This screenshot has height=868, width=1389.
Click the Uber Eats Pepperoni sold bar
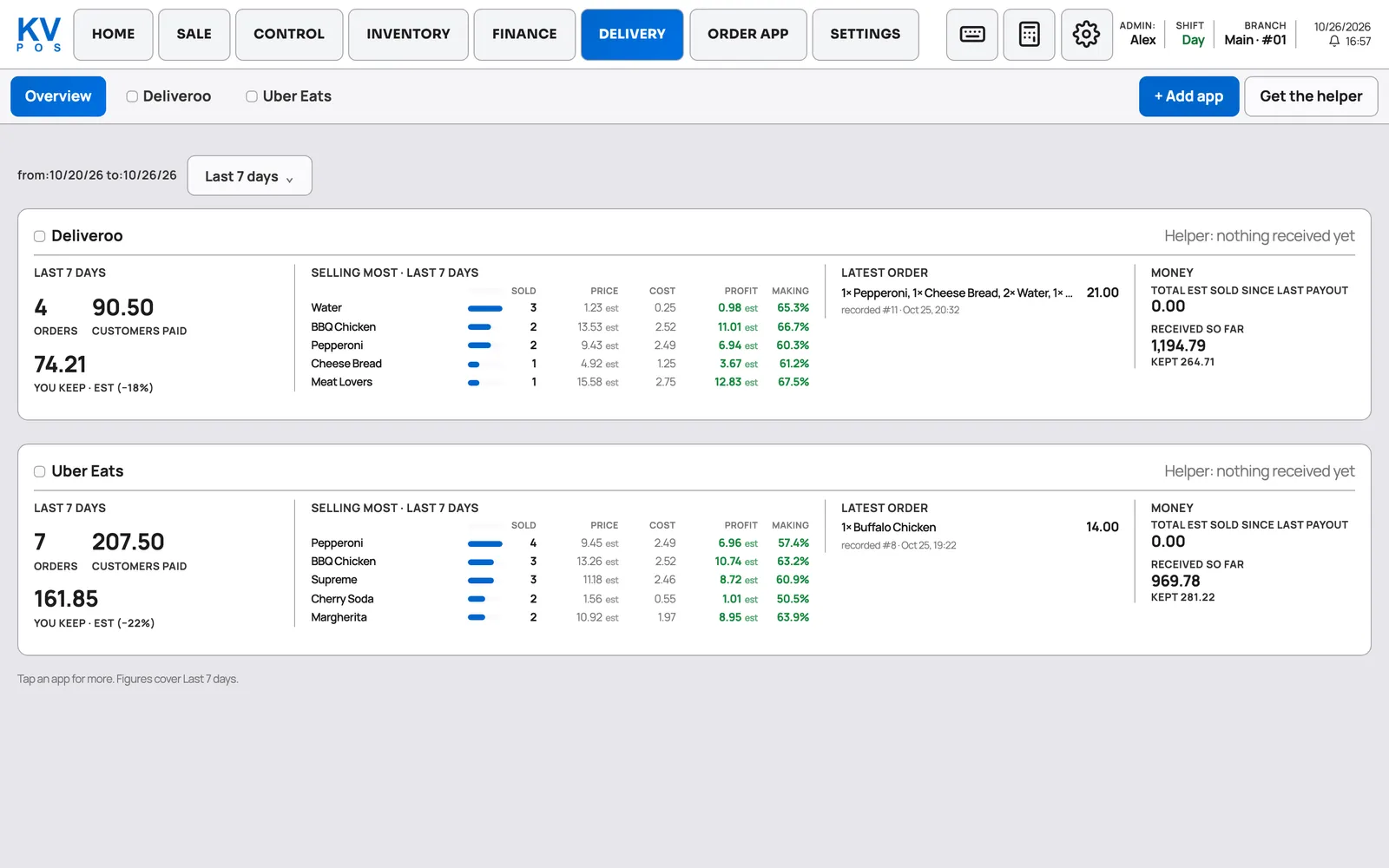[x=485, y=543]
